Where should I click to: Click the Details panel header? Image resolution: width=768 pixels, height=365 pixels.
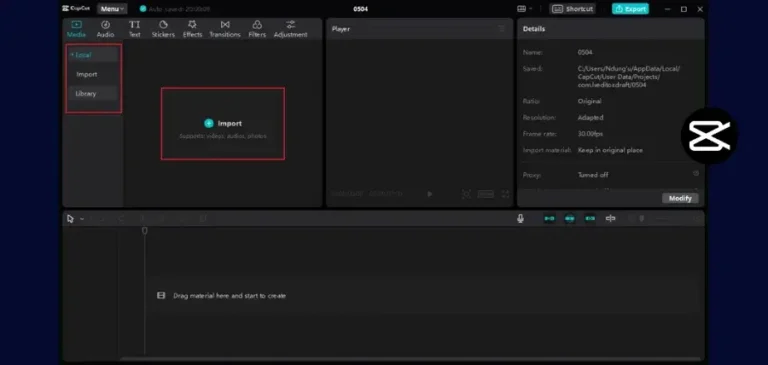611,29
